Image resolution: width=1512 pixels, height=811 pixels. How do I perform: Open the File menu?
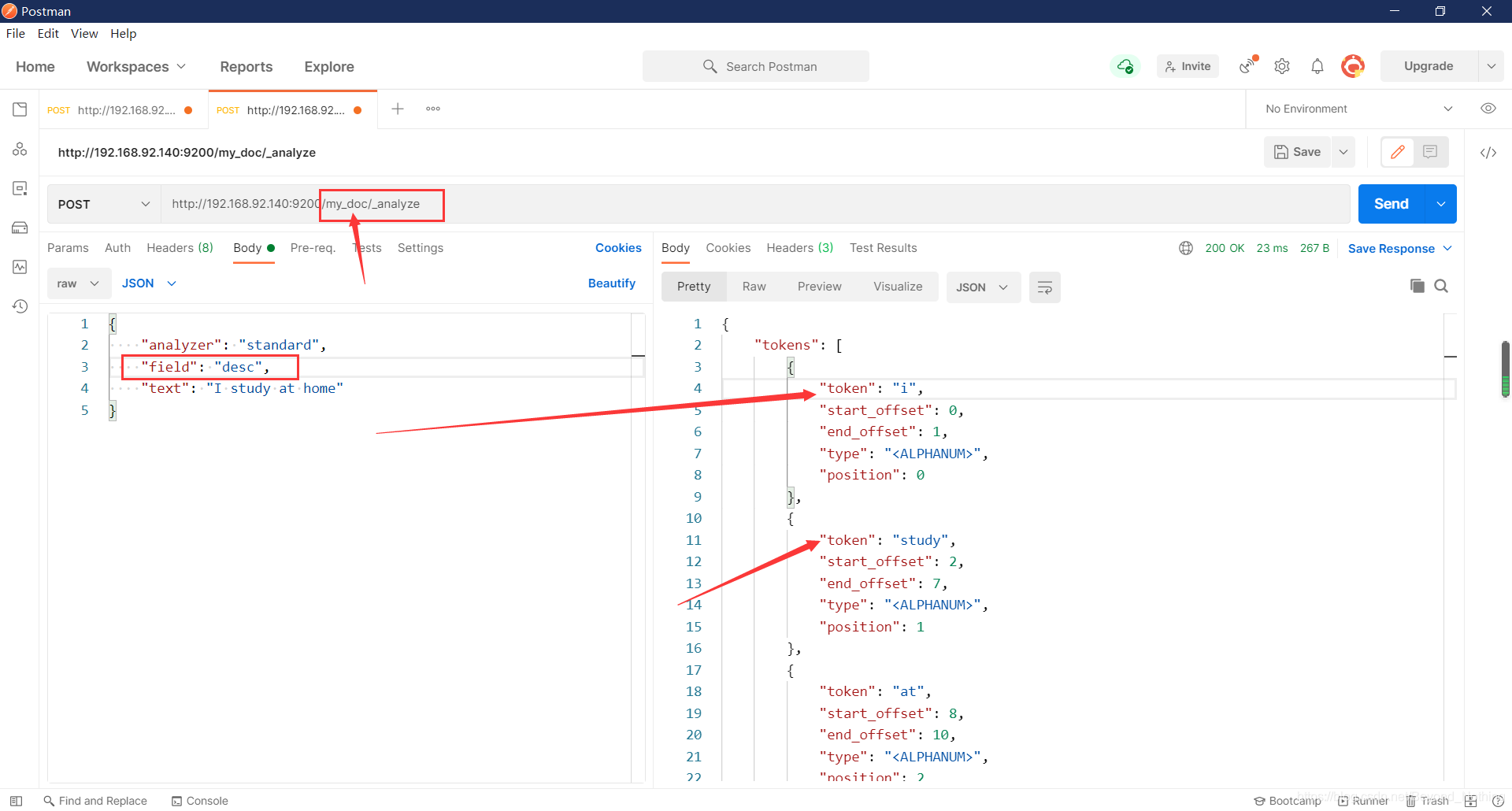(x=16, y=33)
